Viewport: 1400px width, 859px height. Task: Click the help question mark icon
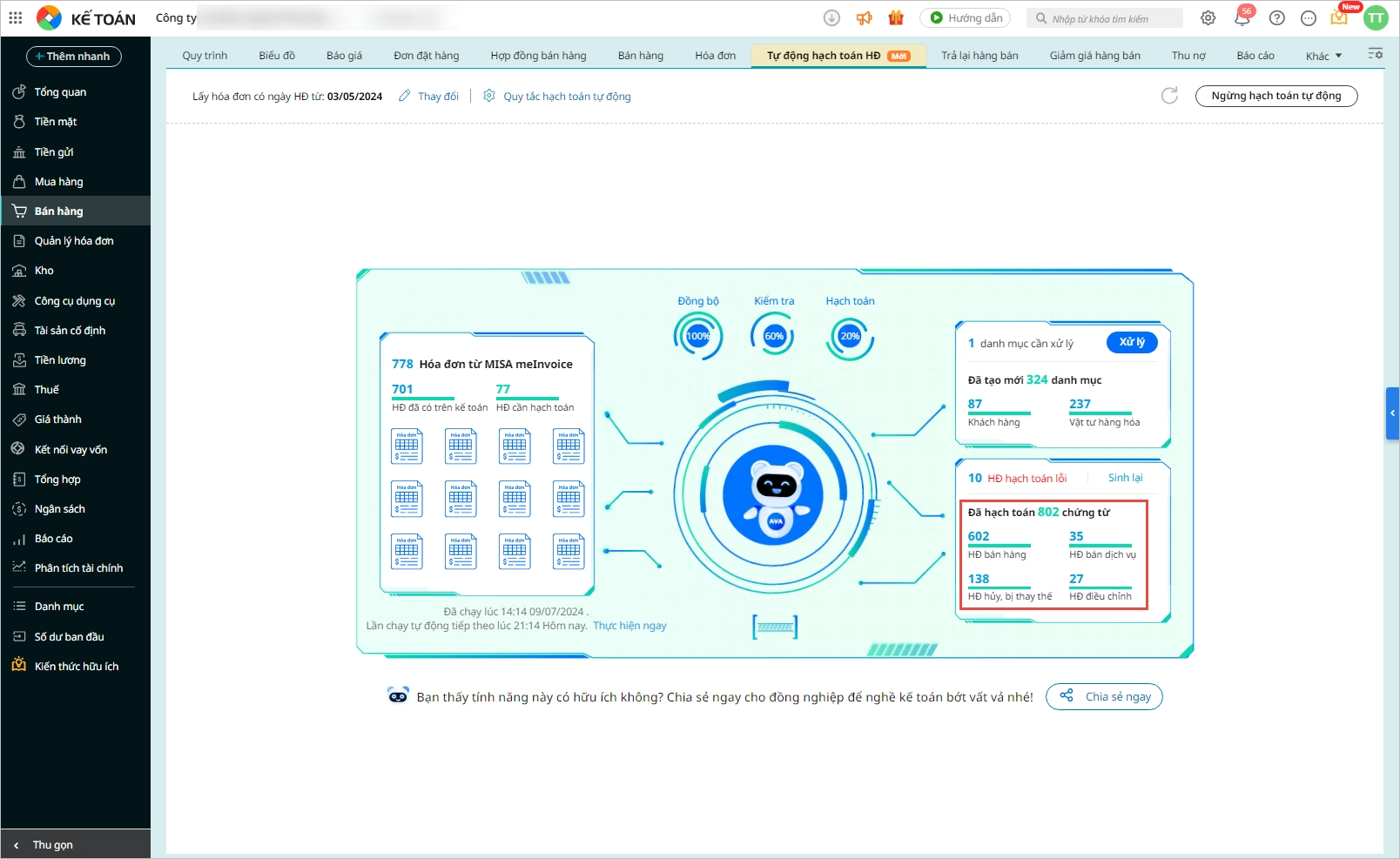[1276, 18]
